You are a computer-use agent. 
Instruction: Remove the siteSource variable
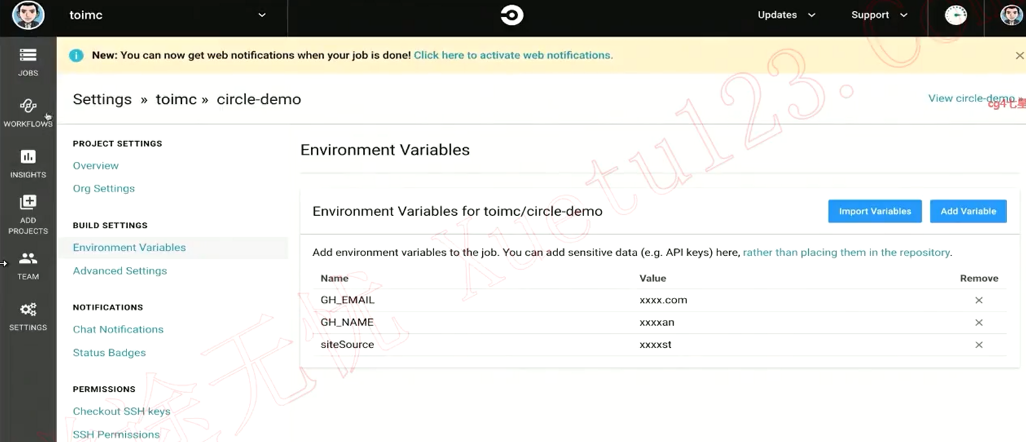(979, 344)
